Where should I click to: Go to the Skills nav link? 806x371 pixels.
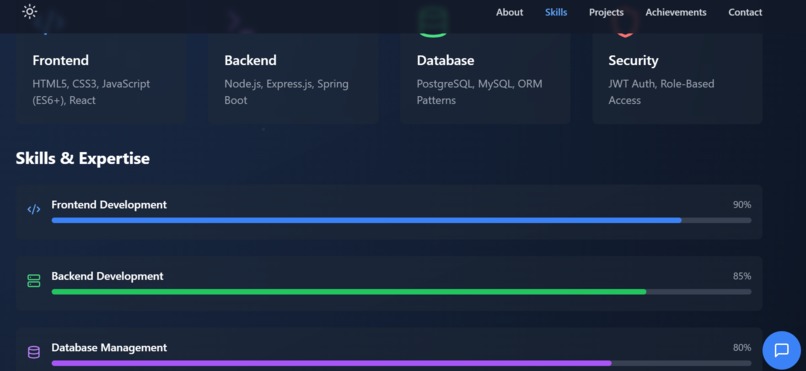(556, 12)
